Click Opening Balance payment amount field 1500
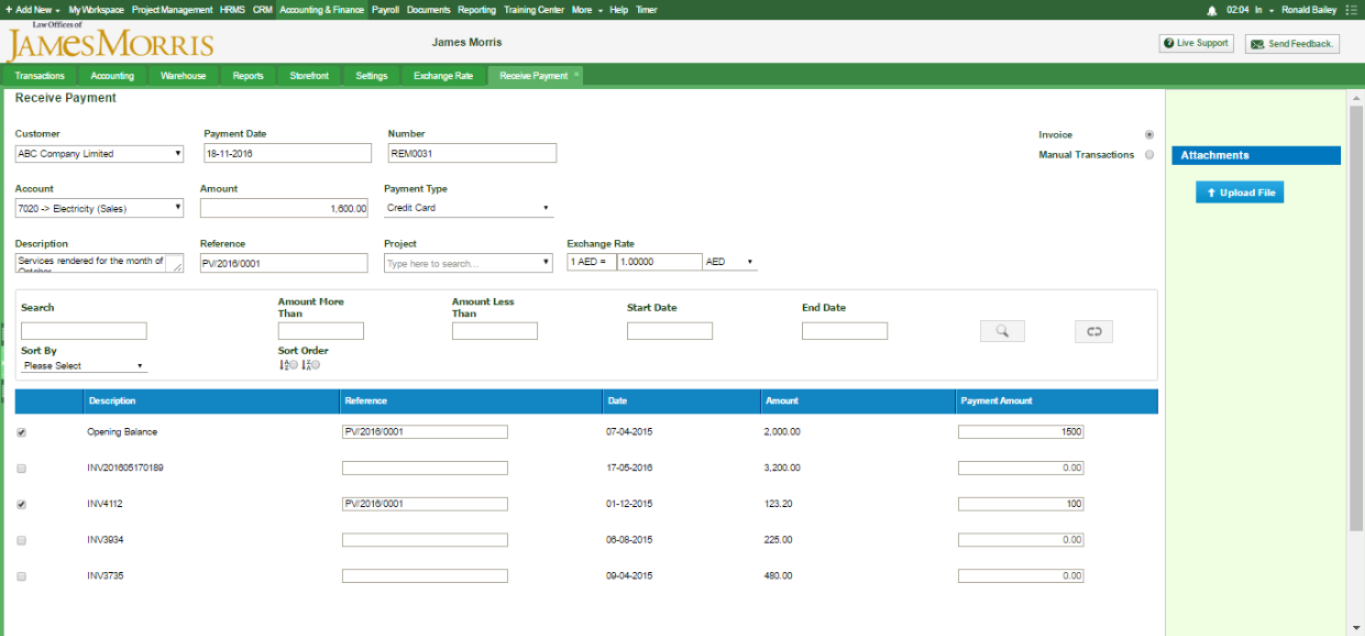This screenshot has height=636, width=1365. tap(1021, 432)
